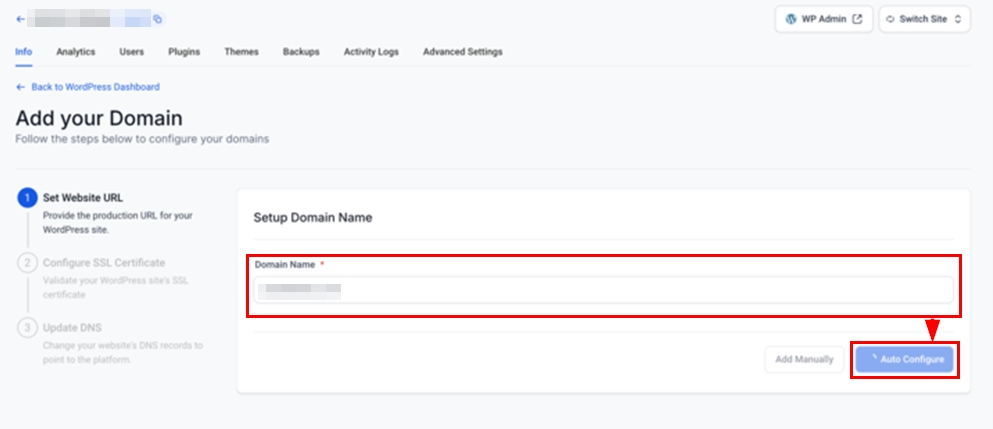Open WP Admin in a new window

pyautogui.click(x=824, y=19)
